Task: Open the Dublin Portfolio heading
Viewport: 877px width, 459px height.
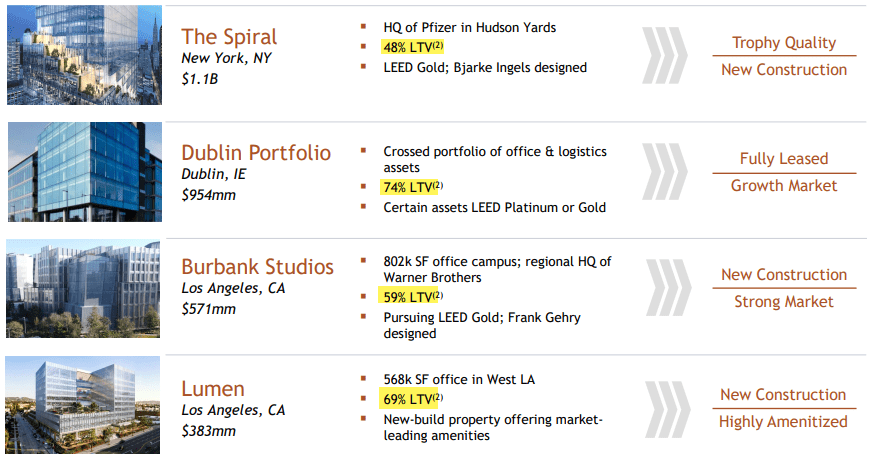Action: 256,153
